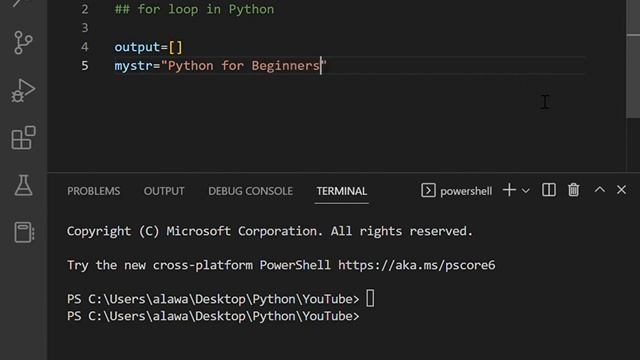Click the '## for loop in Python' comment

194,9
